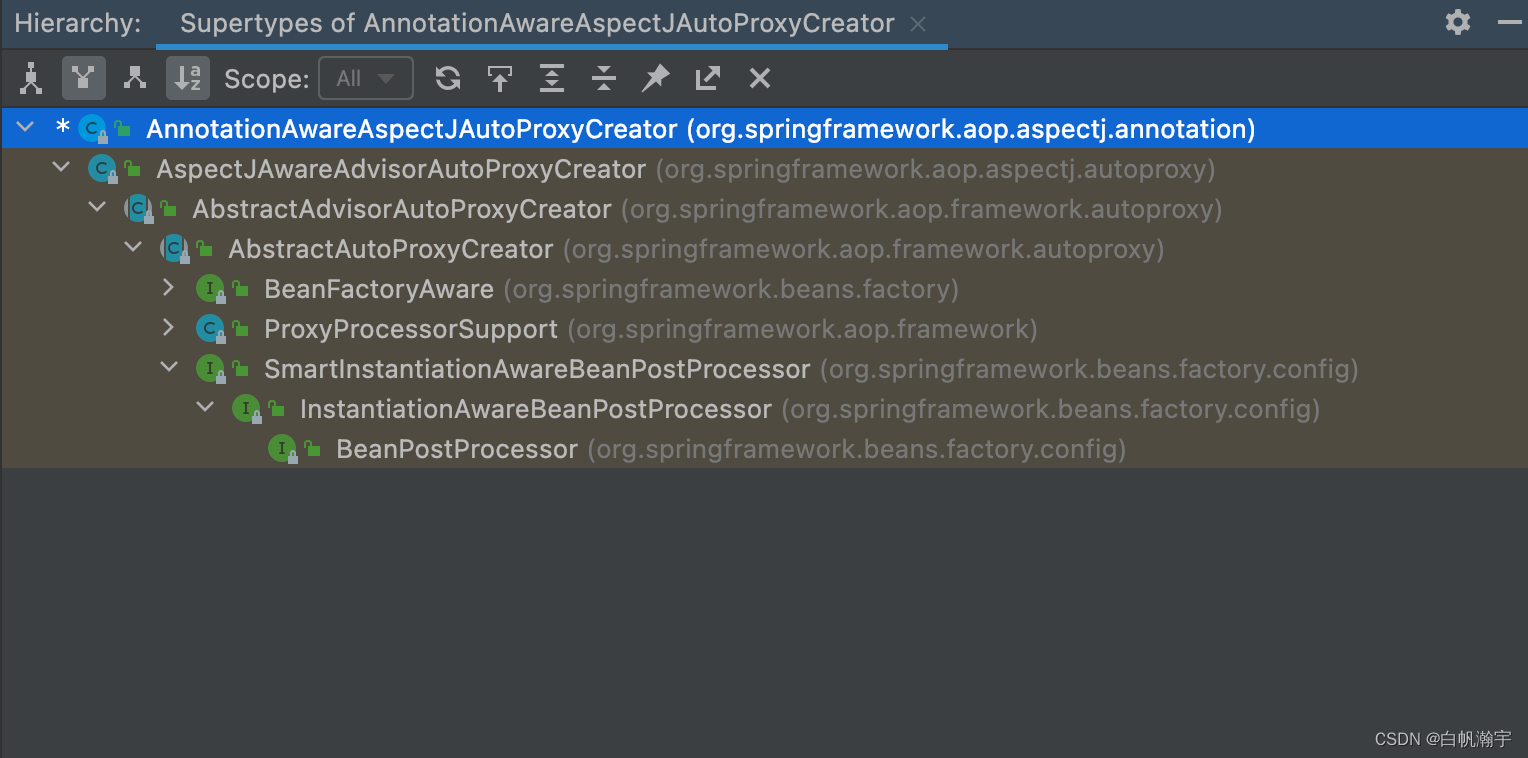Click interface icon of BeanPostProcessor
The width and height of the screenshot is (1528, 758).
[x=282, y=449]
